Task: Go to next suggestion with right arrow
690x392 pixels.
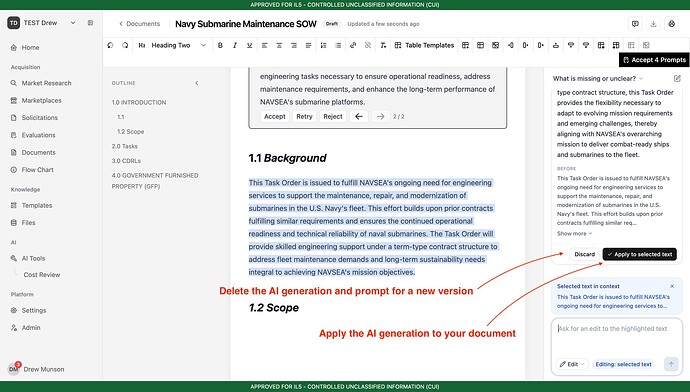Action: (x=381, y=117)
